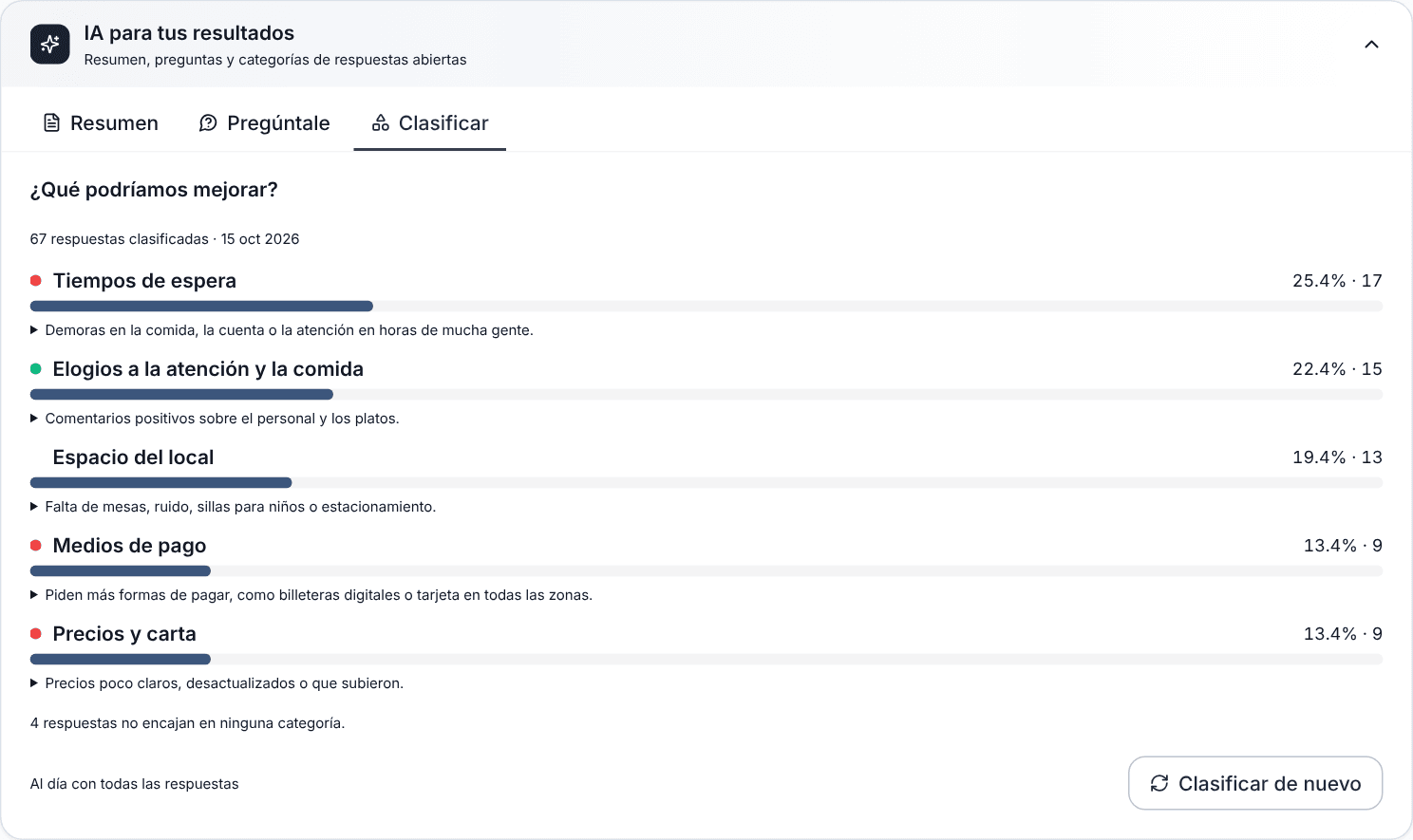Click the Espacio del local progress bar

click(706, 483)
